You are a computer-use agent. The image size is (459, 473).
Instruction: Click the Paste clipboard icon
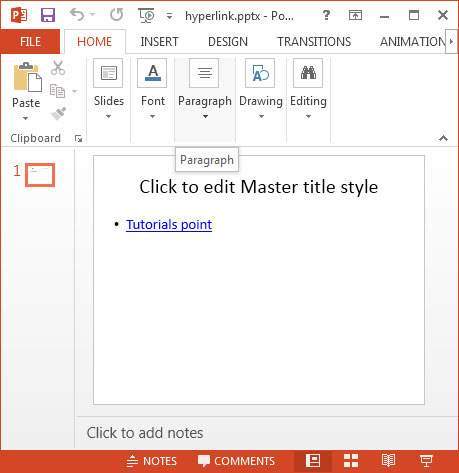pyautogui.click(x=27, y=77)
